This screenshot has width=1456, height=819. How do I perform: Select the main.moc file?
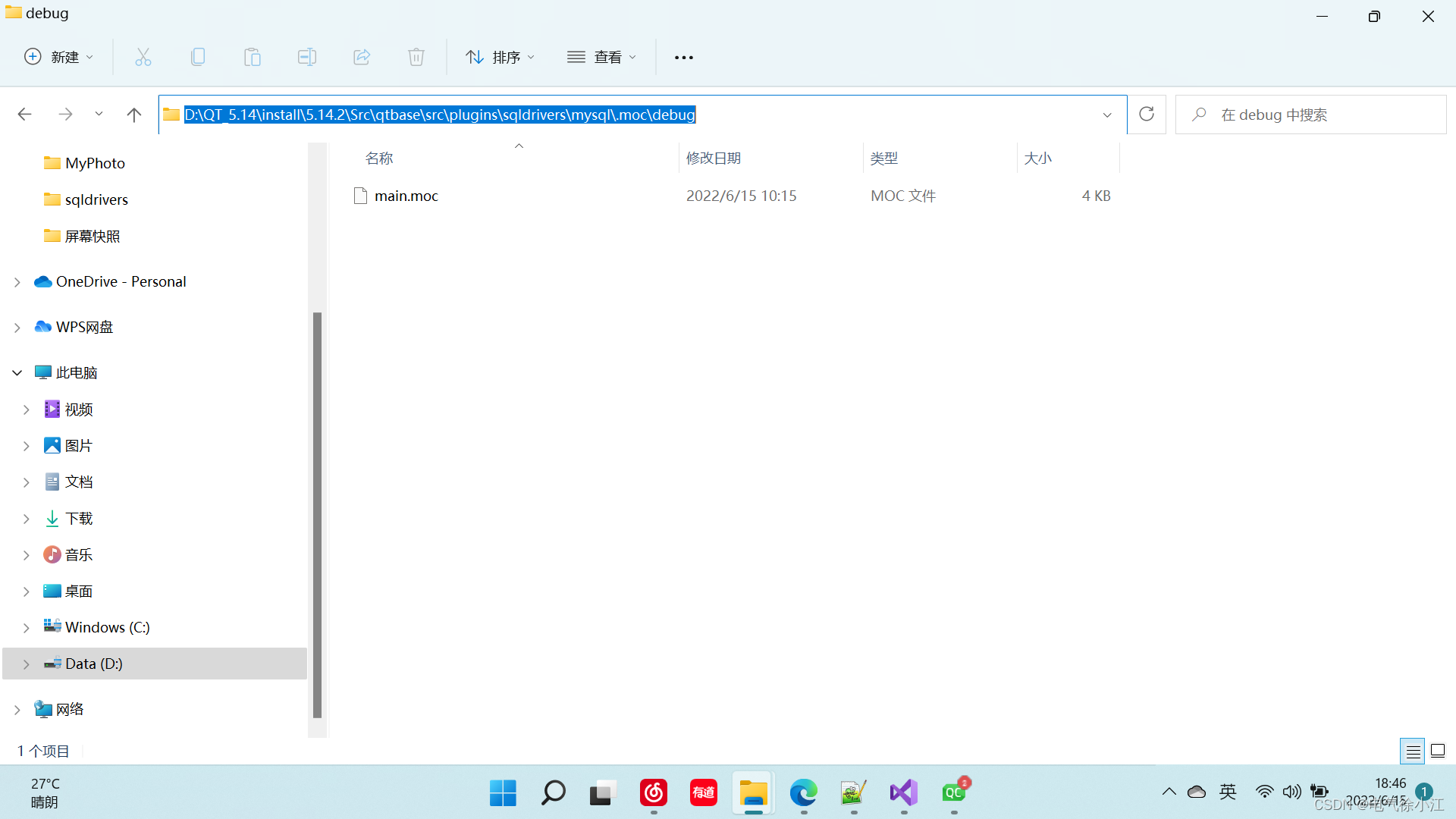pos(406,196)
